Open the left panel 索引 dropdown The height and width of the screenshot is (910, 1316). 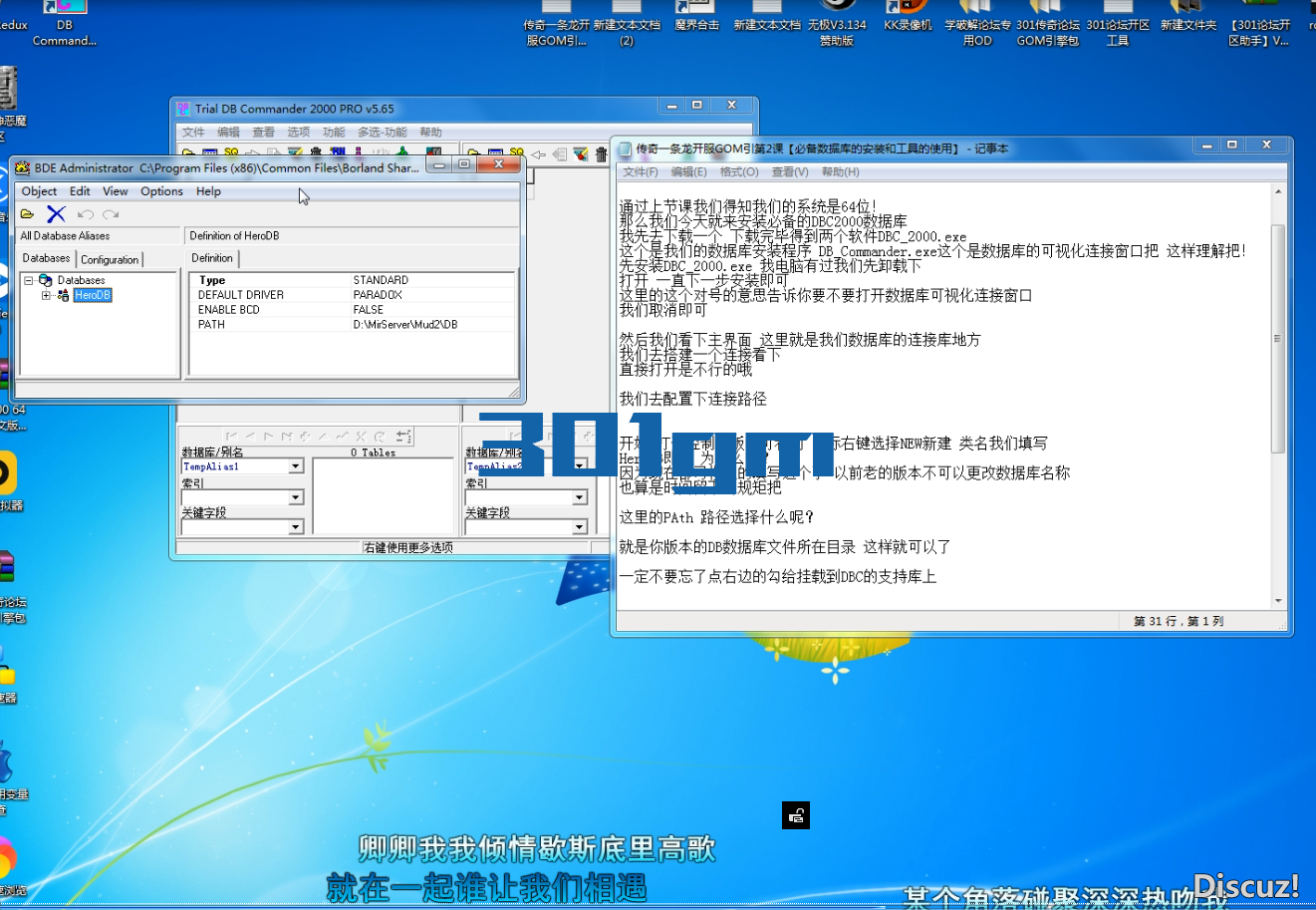[296, 497]
